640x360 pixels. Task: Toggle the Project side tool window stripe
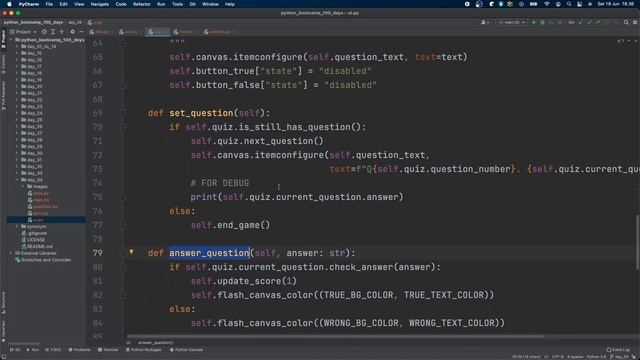pos(3,39)
